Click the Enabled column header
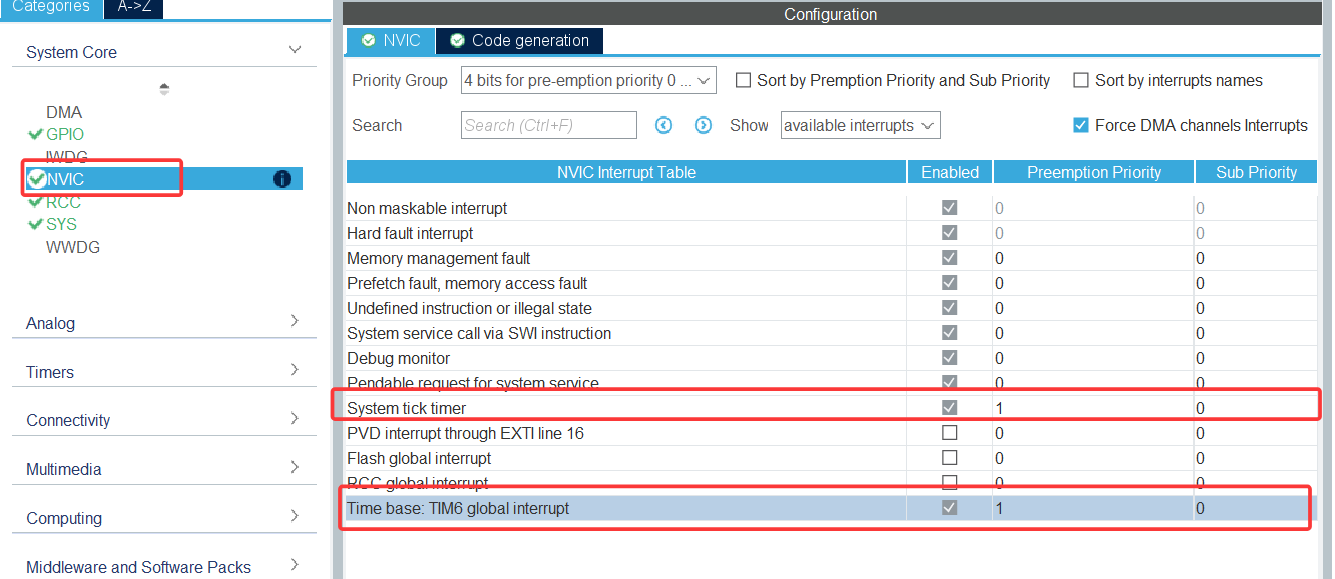The height and width of the screenshot is (579, 1335). click(950, 172)
